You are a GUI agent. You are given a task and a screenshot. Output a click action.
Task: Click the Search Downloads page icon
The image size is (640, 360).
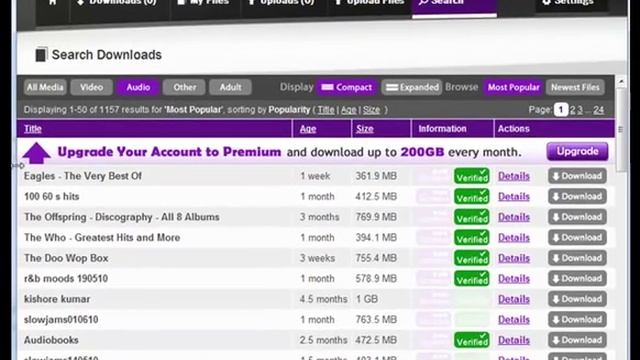[x=41, y=55]
